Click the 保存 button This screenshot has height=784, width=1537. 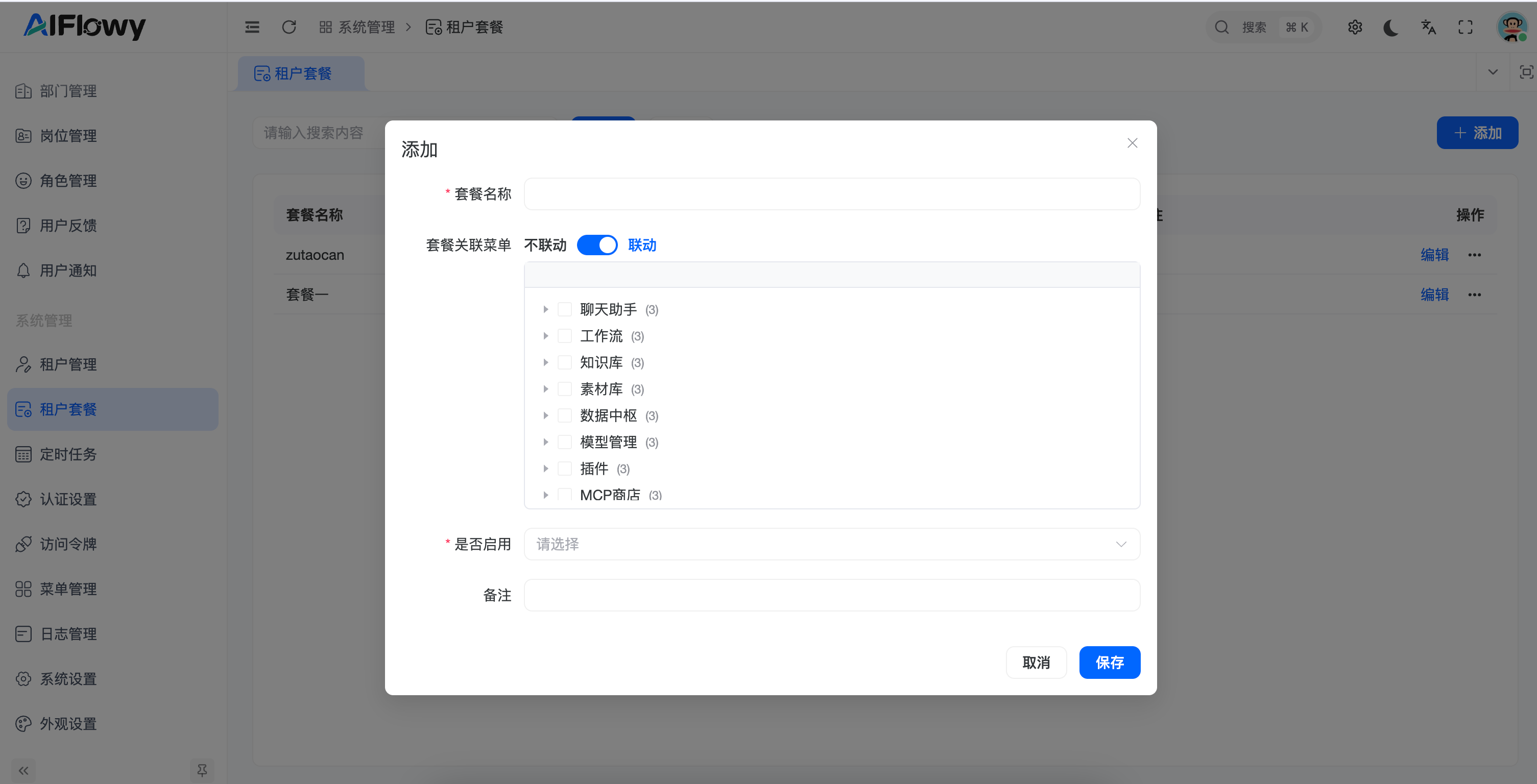(x=1109, y=663)
